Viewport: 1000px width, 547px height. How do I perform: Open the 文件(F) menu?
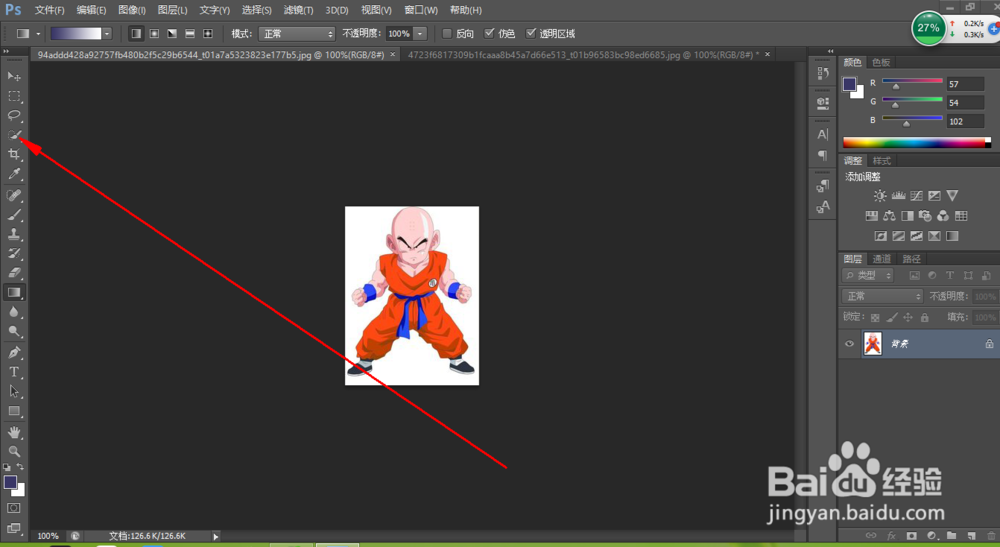pyautogui.click(x=49, y=10)
